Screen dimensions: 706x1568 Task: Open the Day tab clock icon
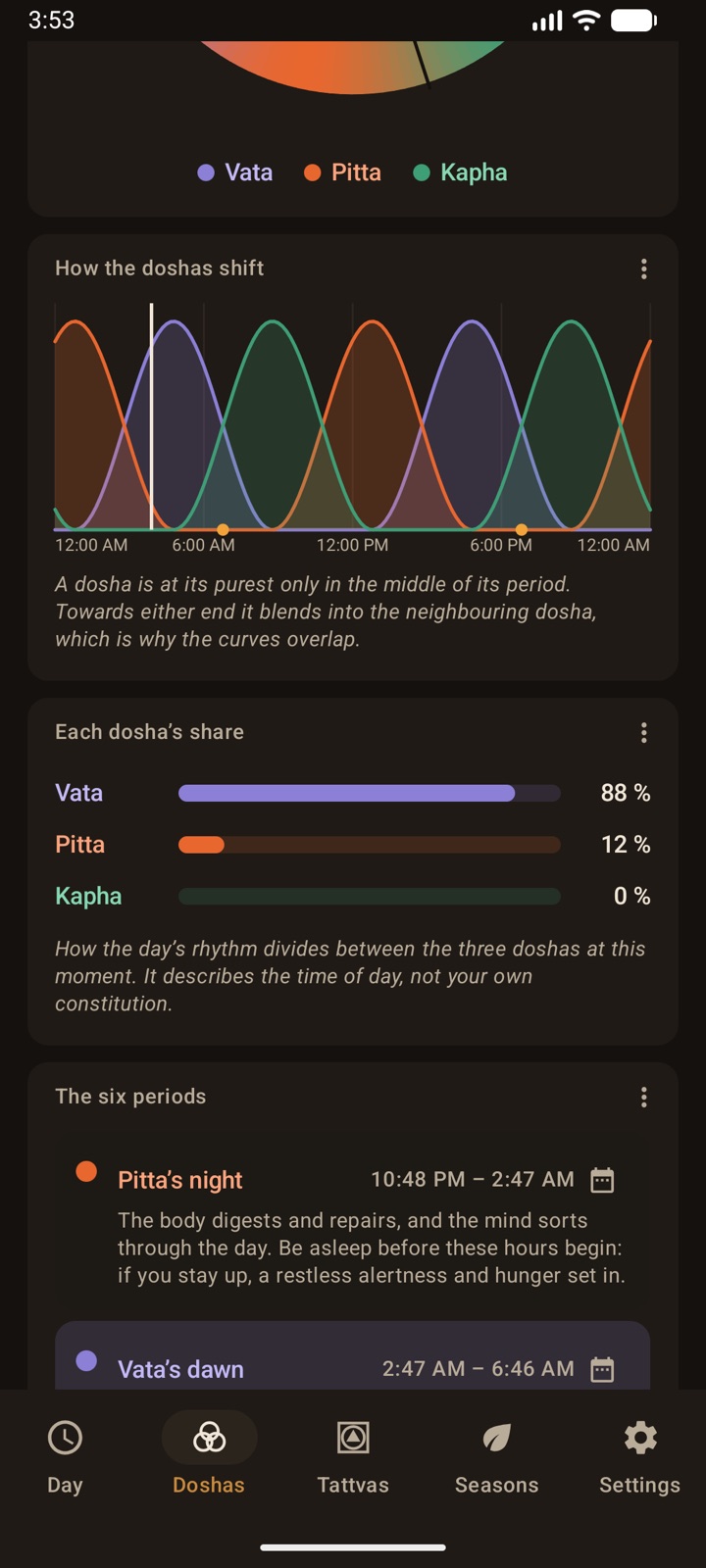click(65, 1438)
